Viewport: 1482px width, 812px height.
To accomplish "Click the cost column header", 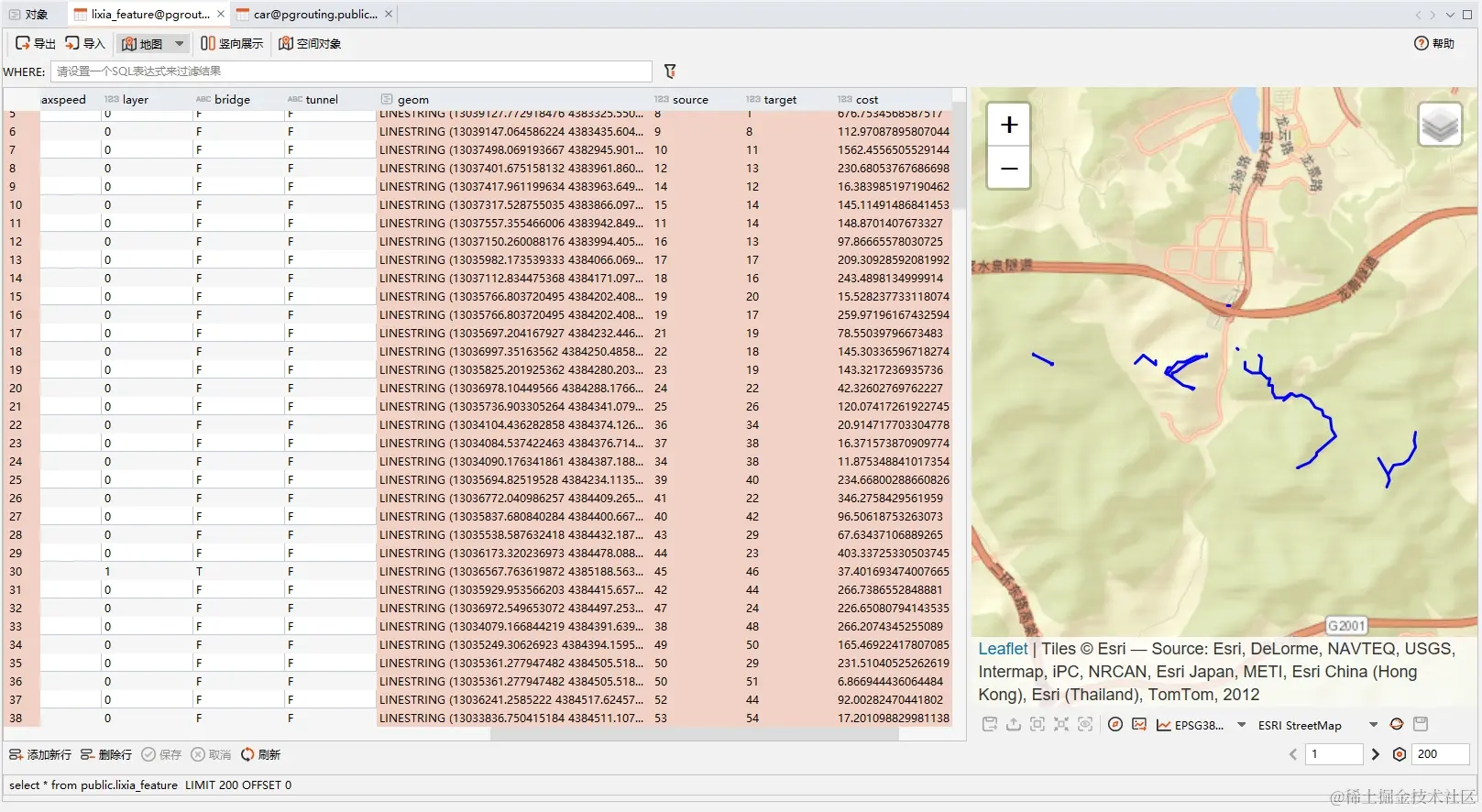I will 893,99.
